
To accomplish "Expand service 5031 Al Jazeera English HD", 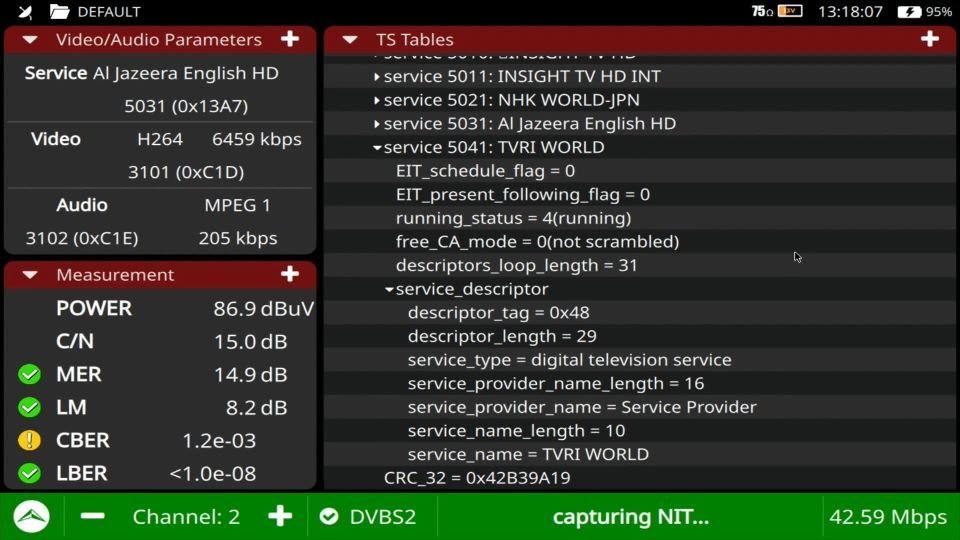I will (377, 124).
